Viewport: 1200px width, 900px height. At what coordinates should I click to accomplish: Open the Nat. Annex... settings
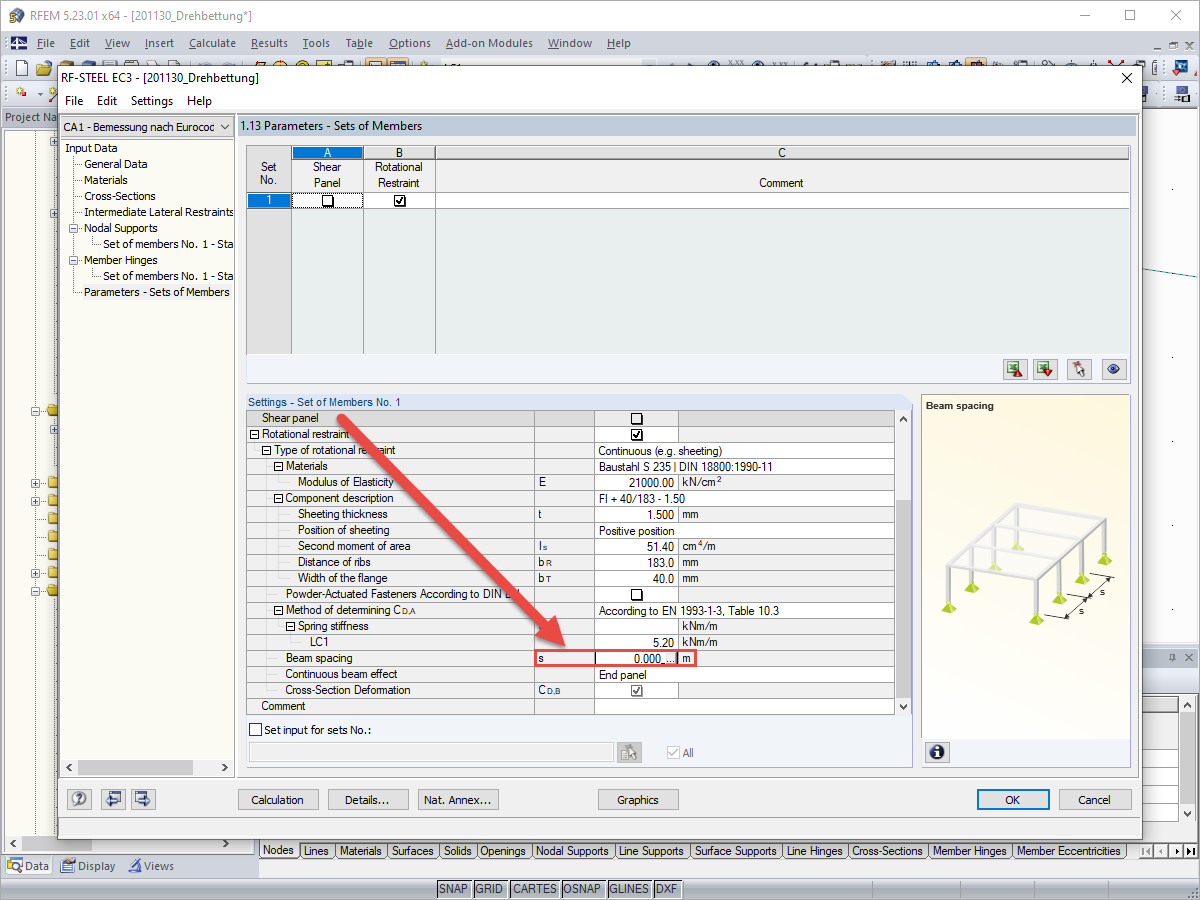point(457,800)
